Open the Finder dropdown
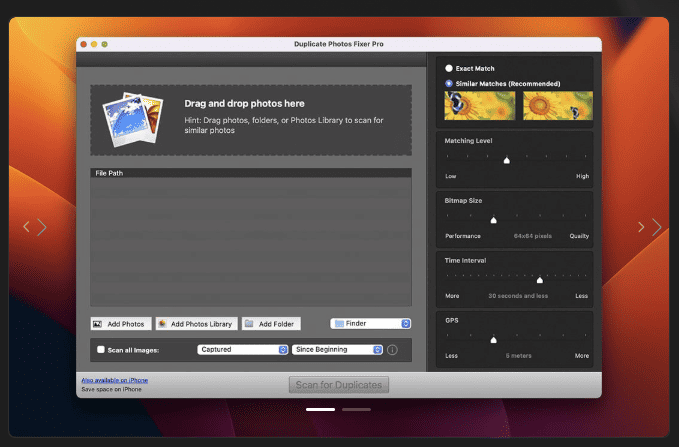This screenshot has height=447, width=679. (371, 324)
